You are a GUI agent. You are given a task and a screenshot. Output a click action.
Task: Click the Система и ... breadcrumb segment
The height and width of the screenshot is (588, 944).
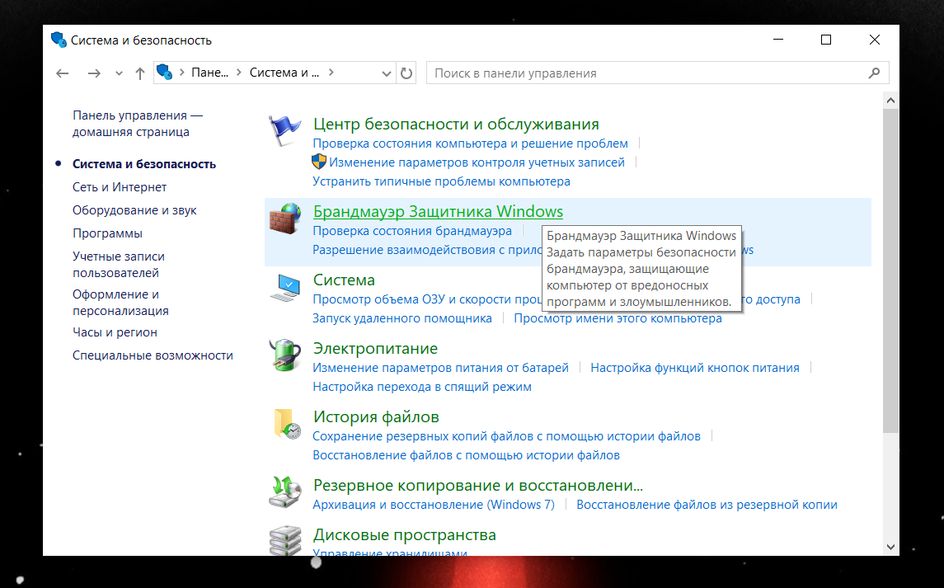284,72
